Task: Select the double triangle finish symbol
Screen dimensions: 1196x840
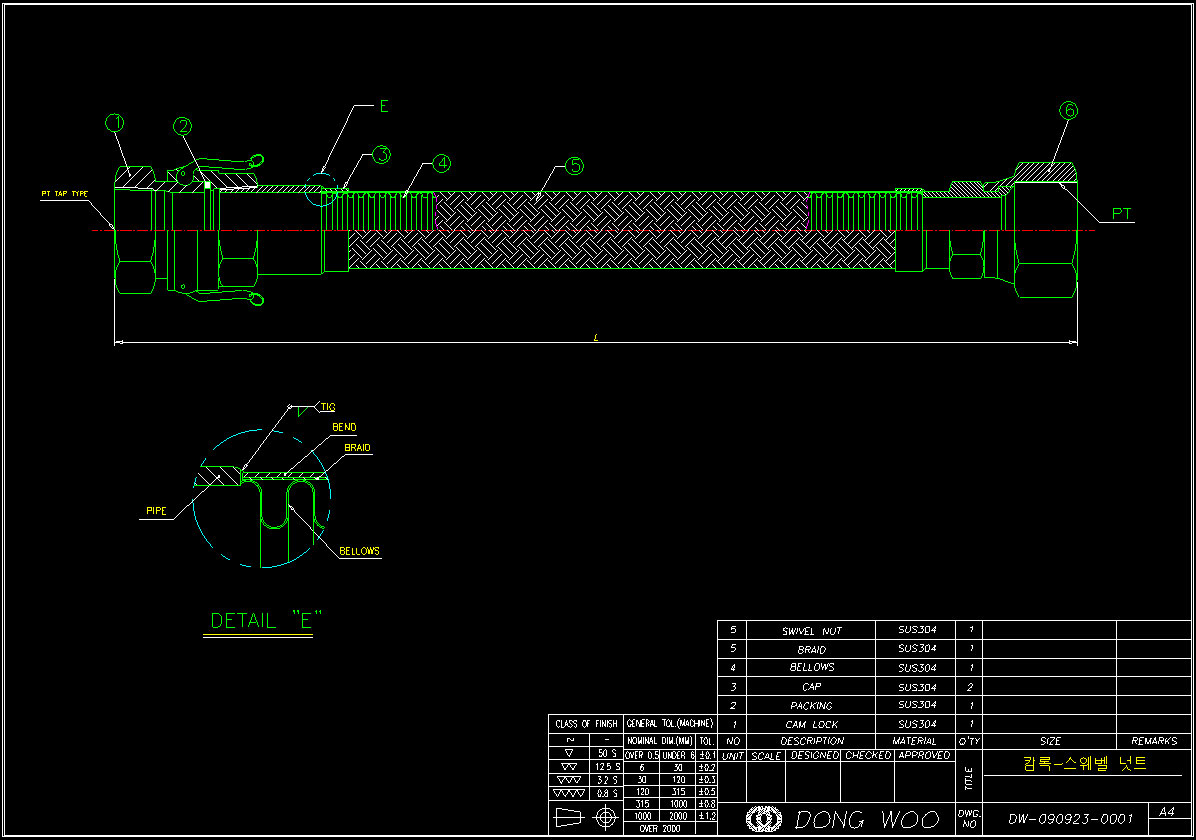Action: coord(569,767)
